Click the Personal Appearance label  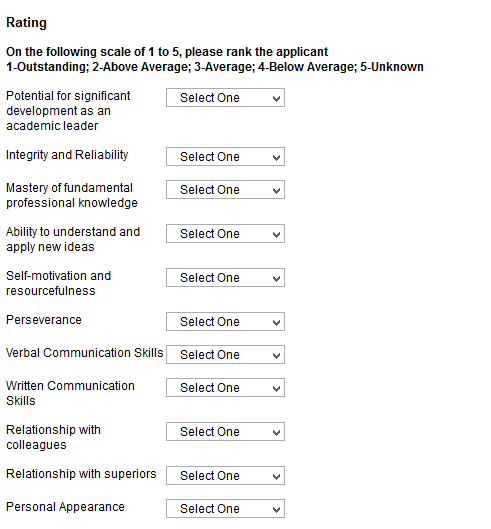65,507
